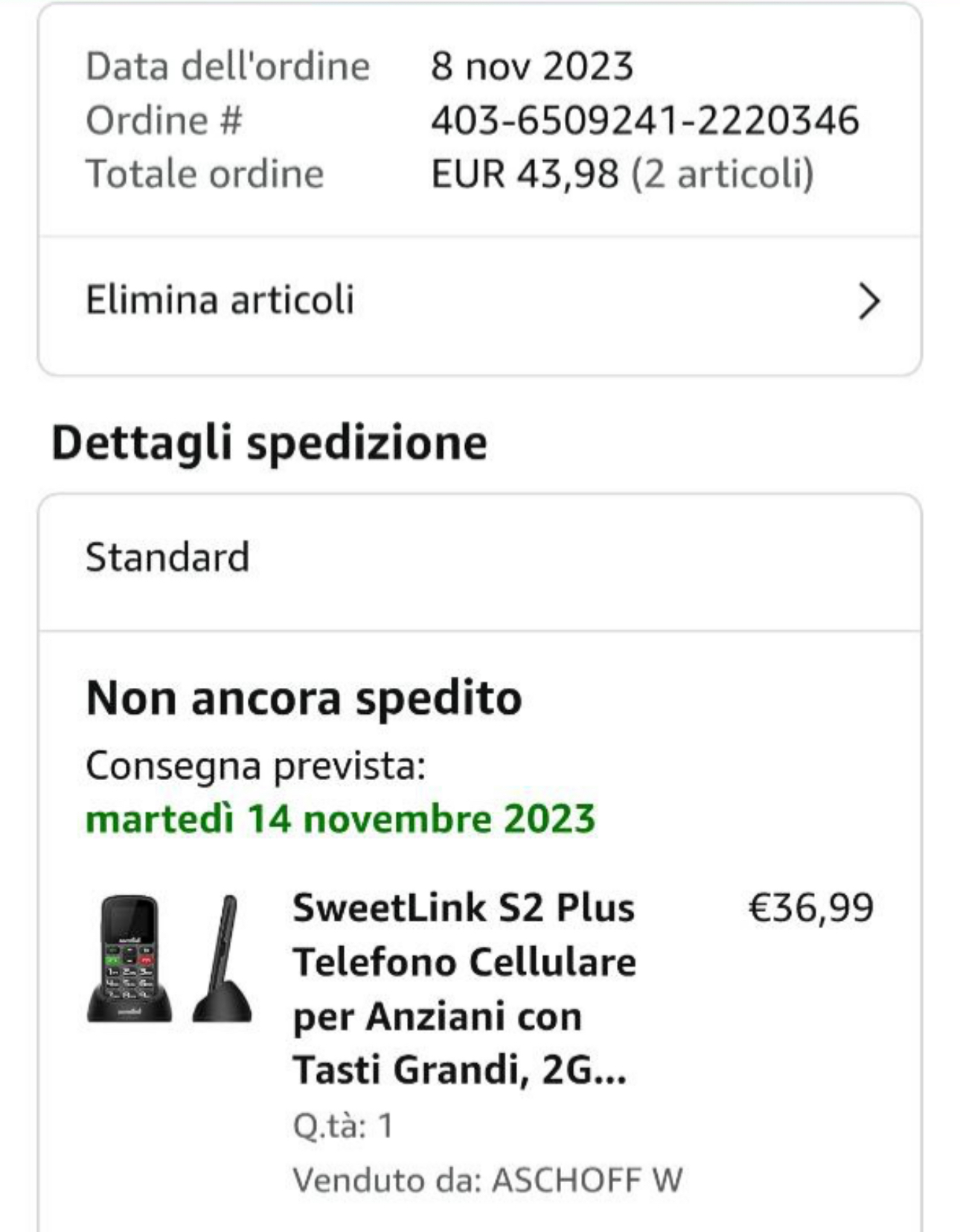
Task: Tap the green delivery date martedì 14 novembre
Action: 340,819
